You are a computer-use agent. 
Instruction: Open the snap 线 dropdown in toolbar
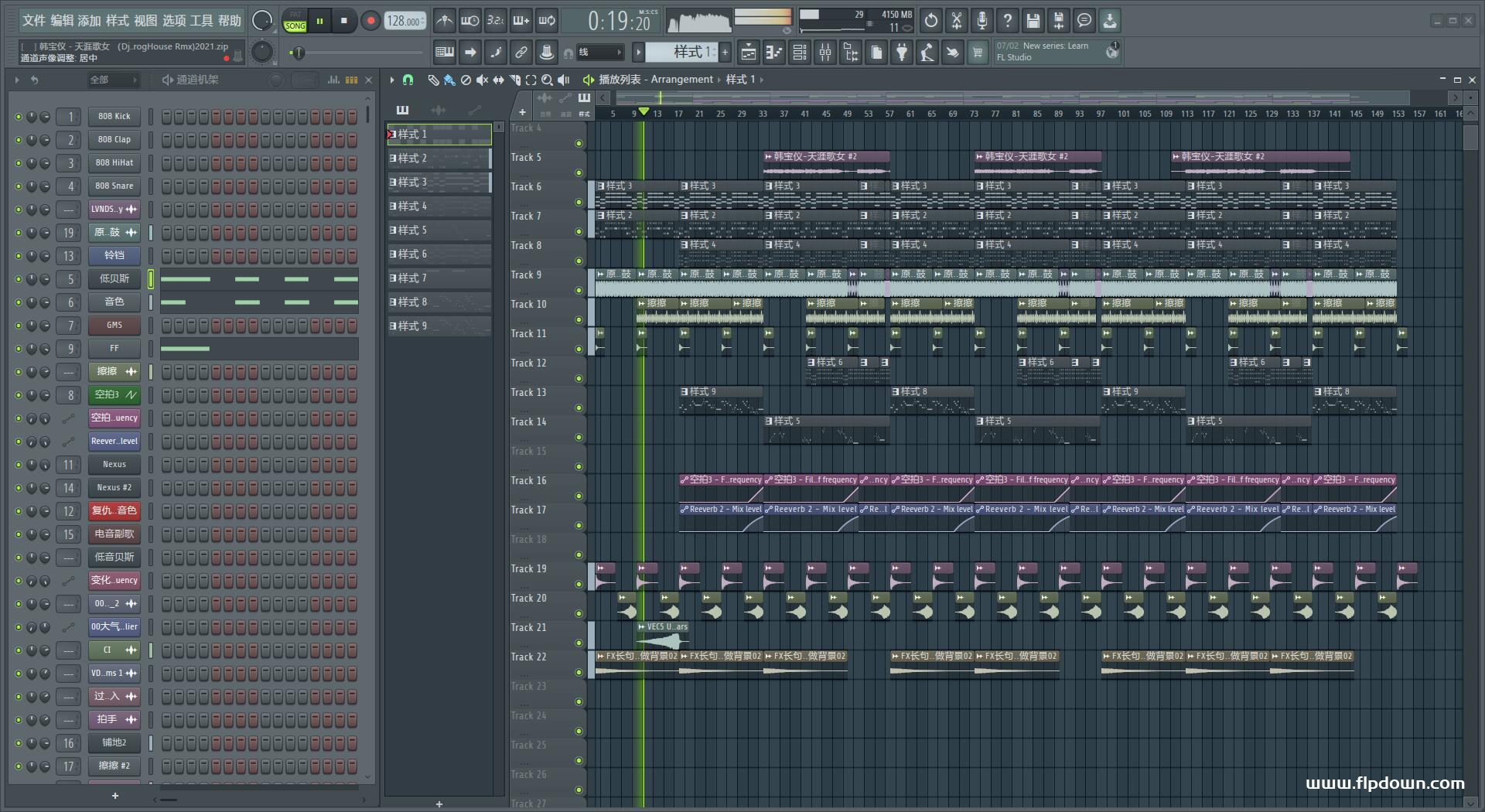click(x=600, y=53)
